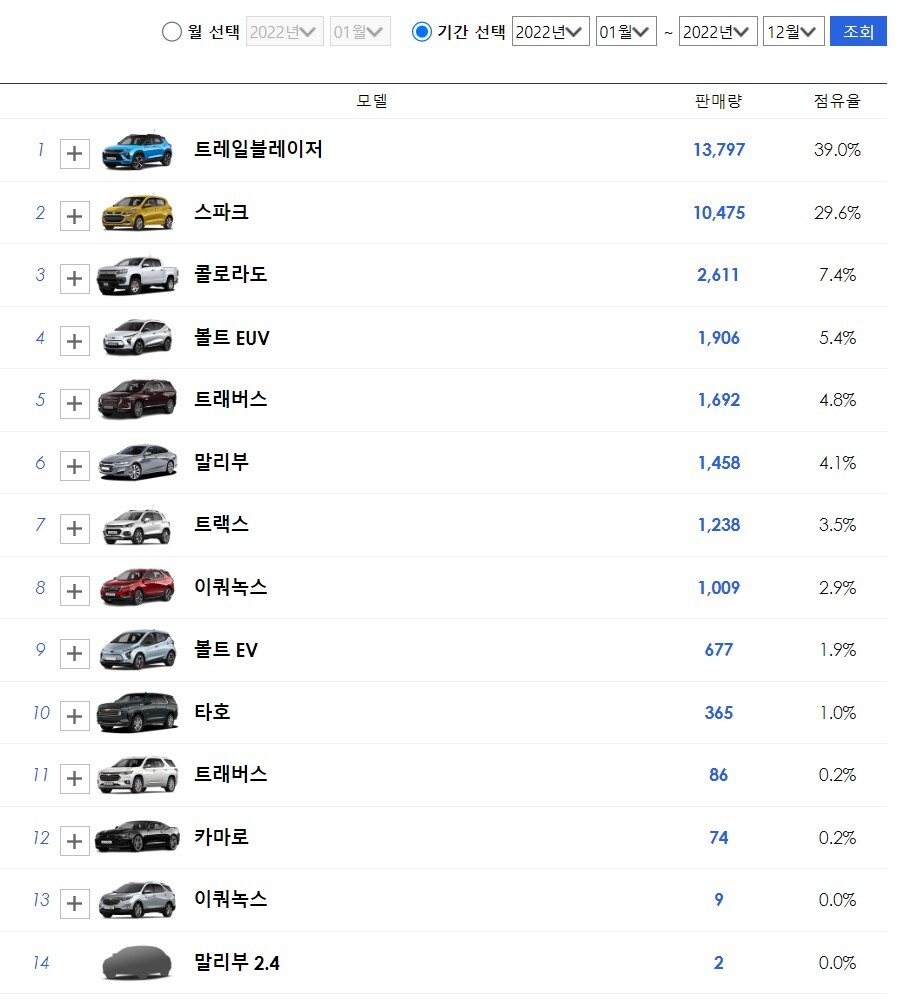The width and height of the screenshot is (917, 1003).
Task: Expand the 볼트 EV row plus icon
Action: [74, 654]
